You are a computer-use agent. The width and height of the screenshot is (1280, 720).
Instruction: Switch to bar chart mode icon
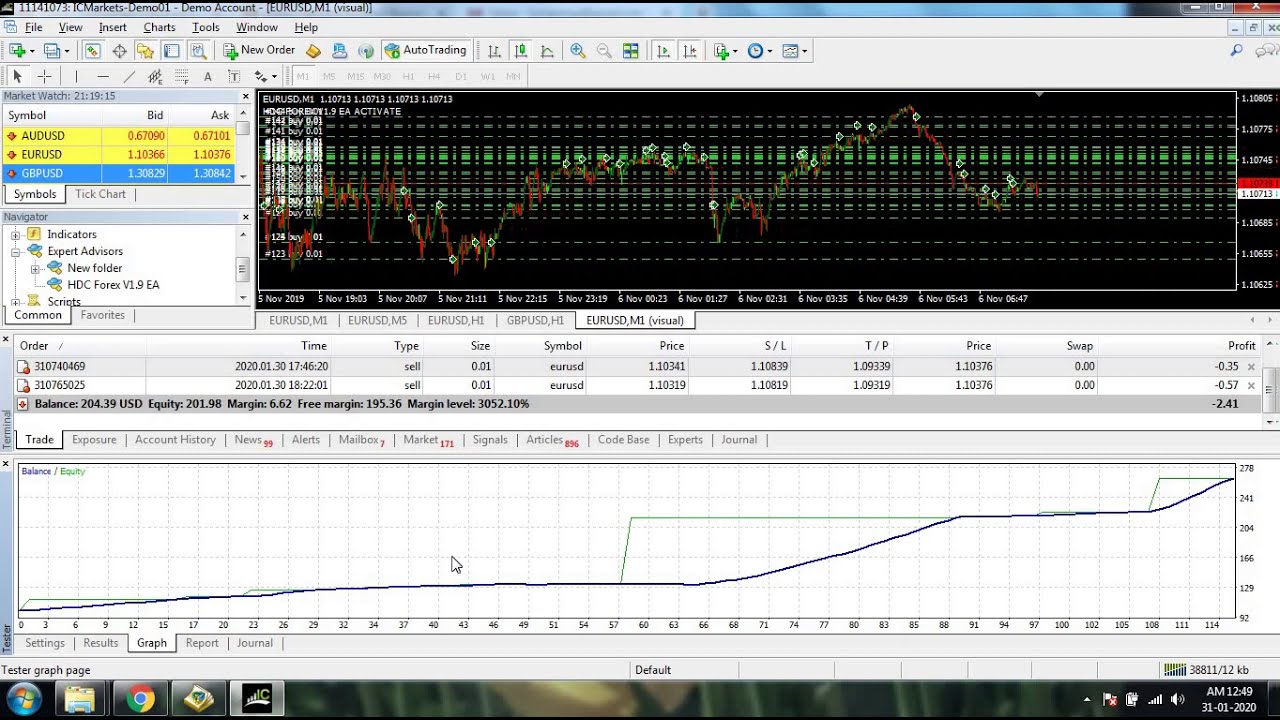(x=494, y=51)
